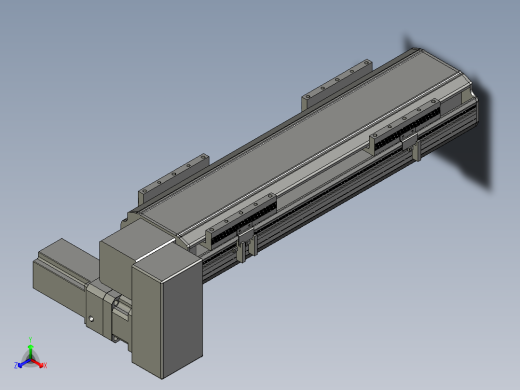
Task: Select the far rear mounting bracket with holes
Action: (337, 85)
